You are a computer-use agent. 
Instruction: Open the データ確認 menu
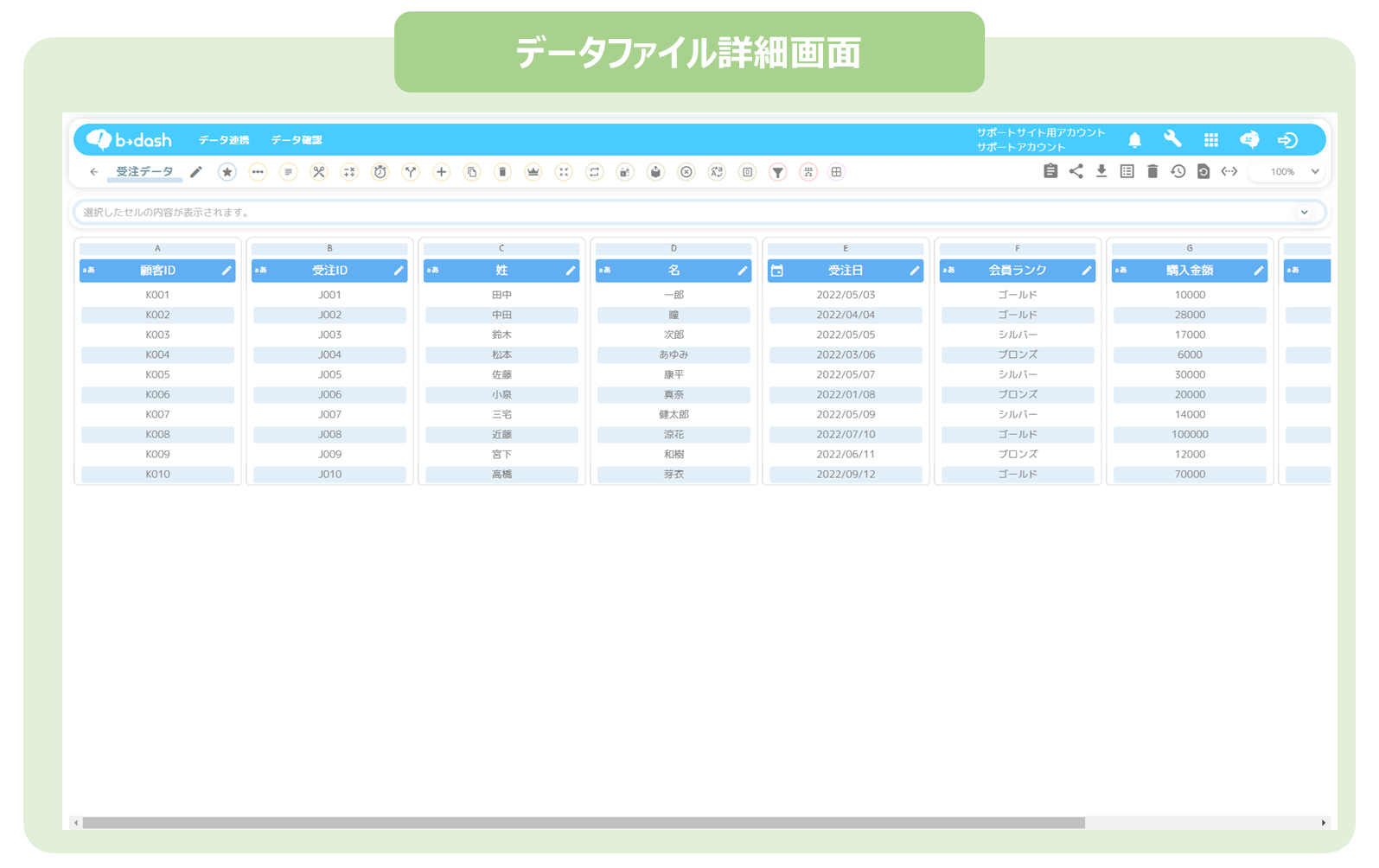296,140
